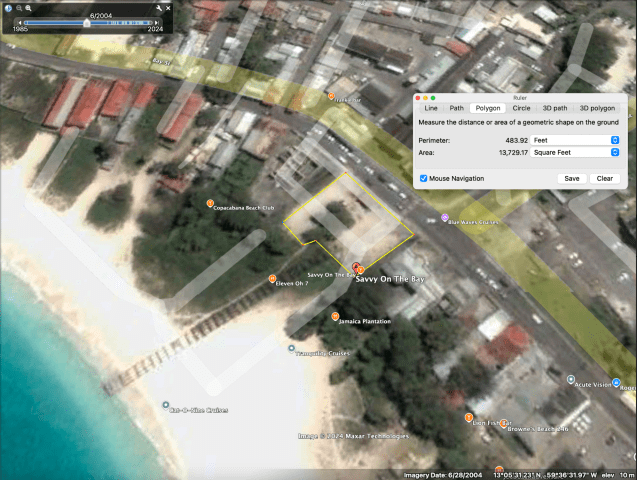
Task: Click the Jamaica Plantation placemark icon
Action: pyautogui.click(x=335, y=316)
